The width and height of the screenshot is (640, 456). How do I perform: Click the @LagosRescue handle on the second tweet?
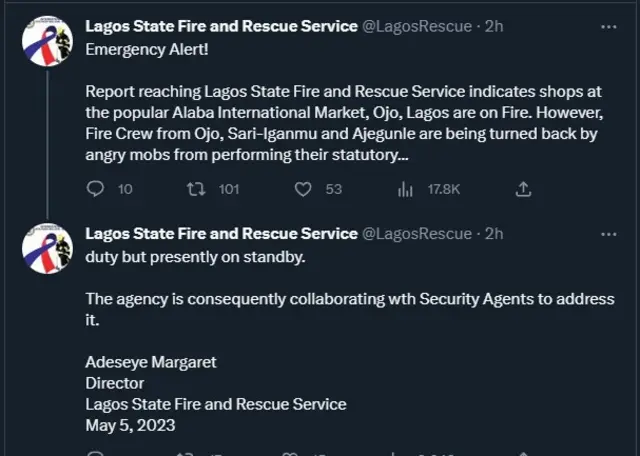(x=416, y=233)
